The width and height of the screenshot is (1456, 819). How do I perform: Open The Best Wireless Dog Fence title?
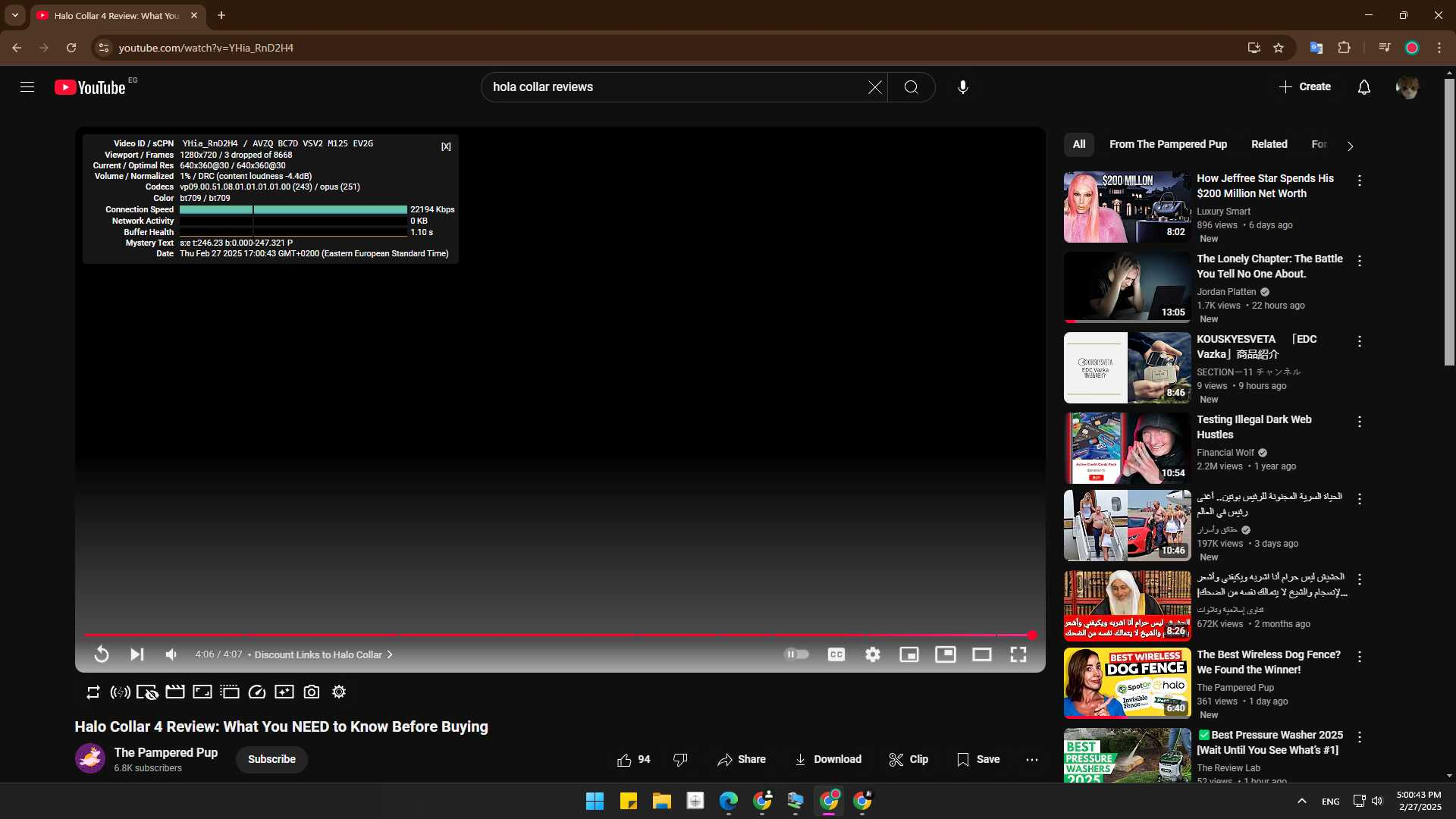(1269, 662)
